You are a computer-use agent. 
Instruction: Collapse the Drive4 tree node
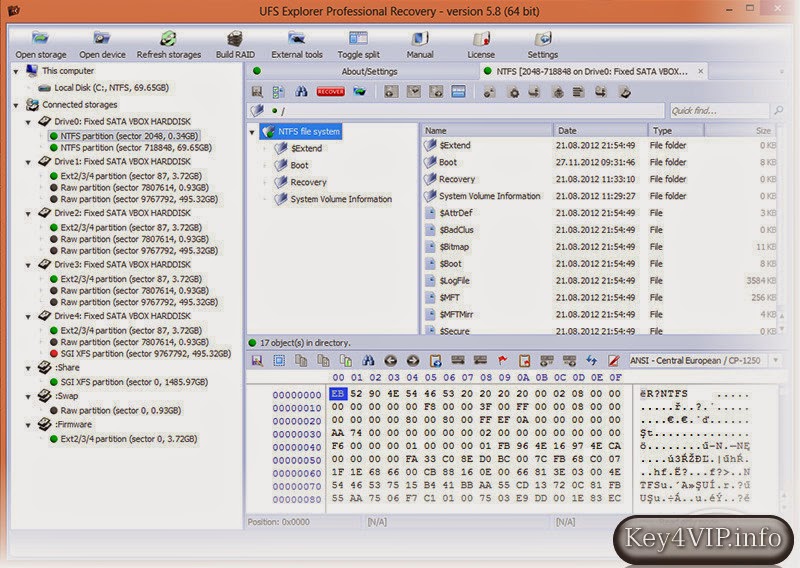click(28, 316)
